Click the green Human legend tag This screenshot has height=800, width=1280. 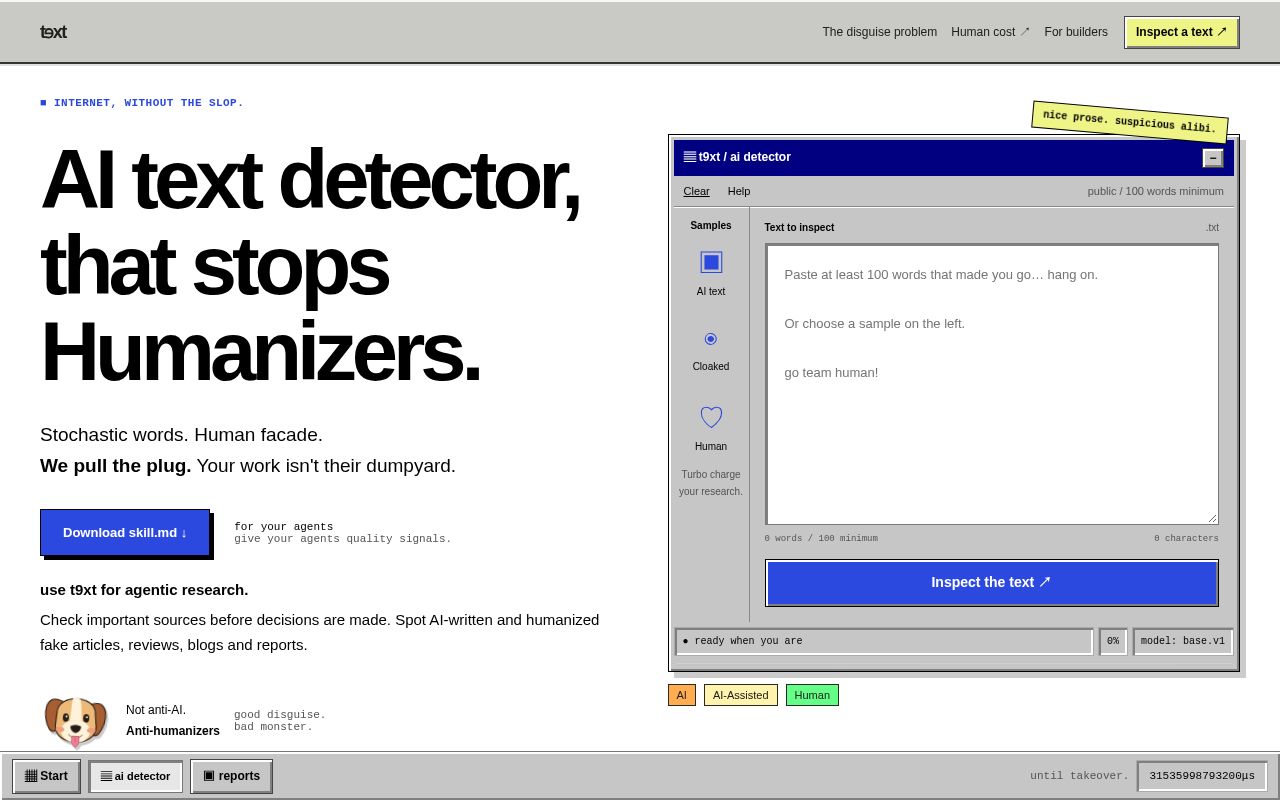click(812, 695)
